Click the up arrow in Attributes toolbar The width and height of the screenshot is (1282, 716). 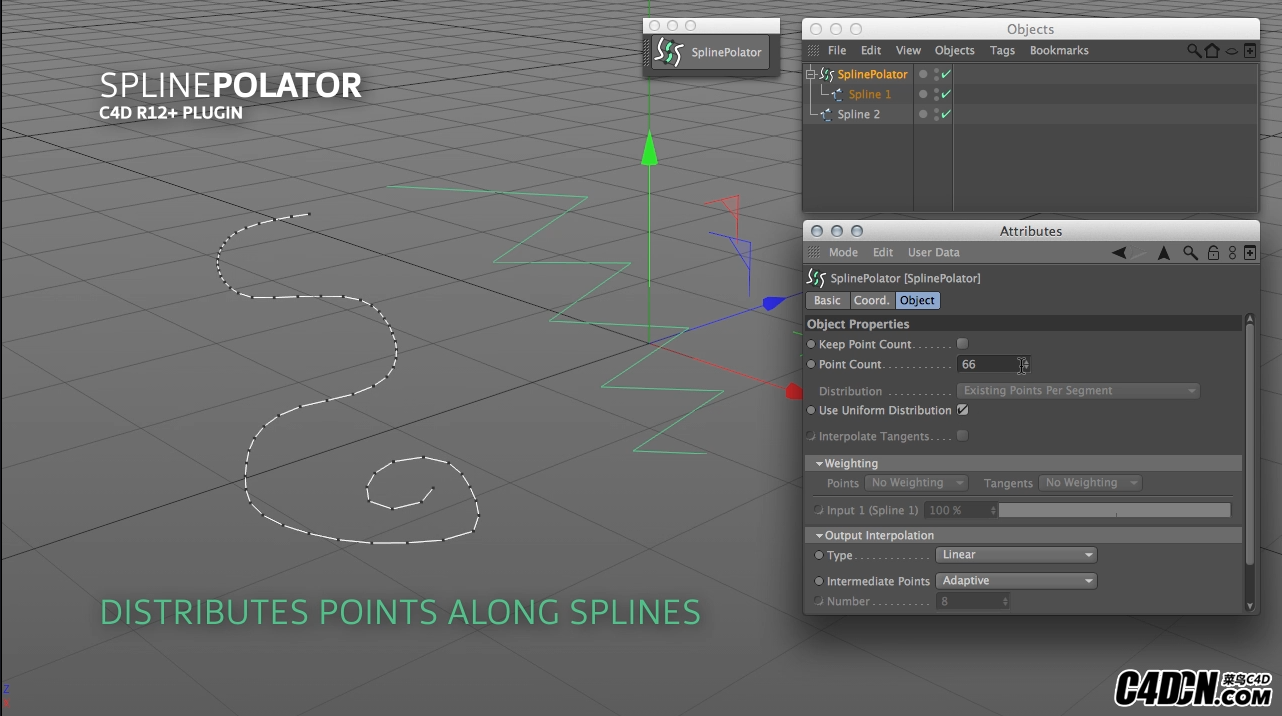(x=1164, y=253)
